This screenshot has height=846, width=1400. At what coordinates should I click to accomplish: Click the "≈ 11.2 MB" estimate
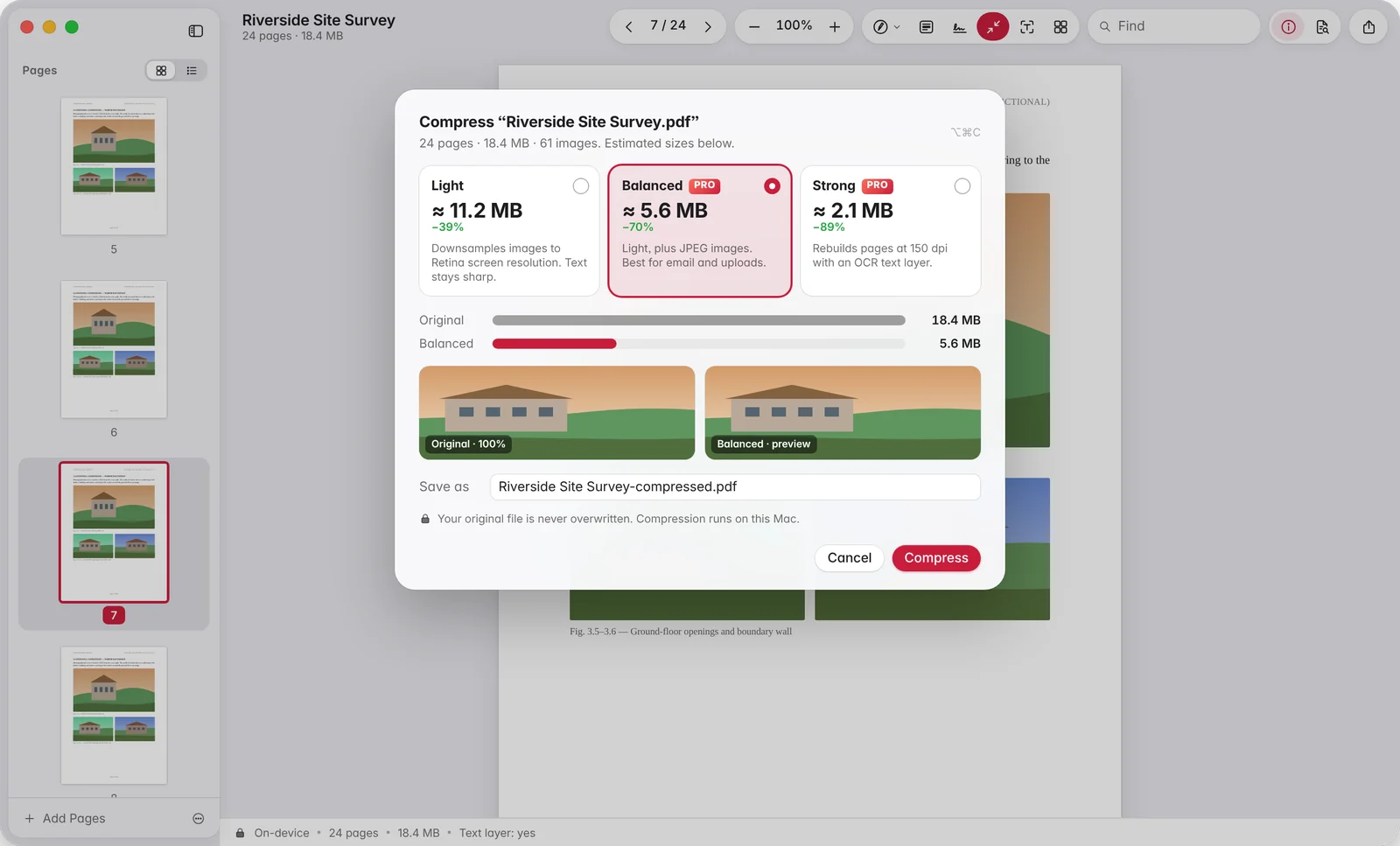pyautogui.click(x=477, y=211)
